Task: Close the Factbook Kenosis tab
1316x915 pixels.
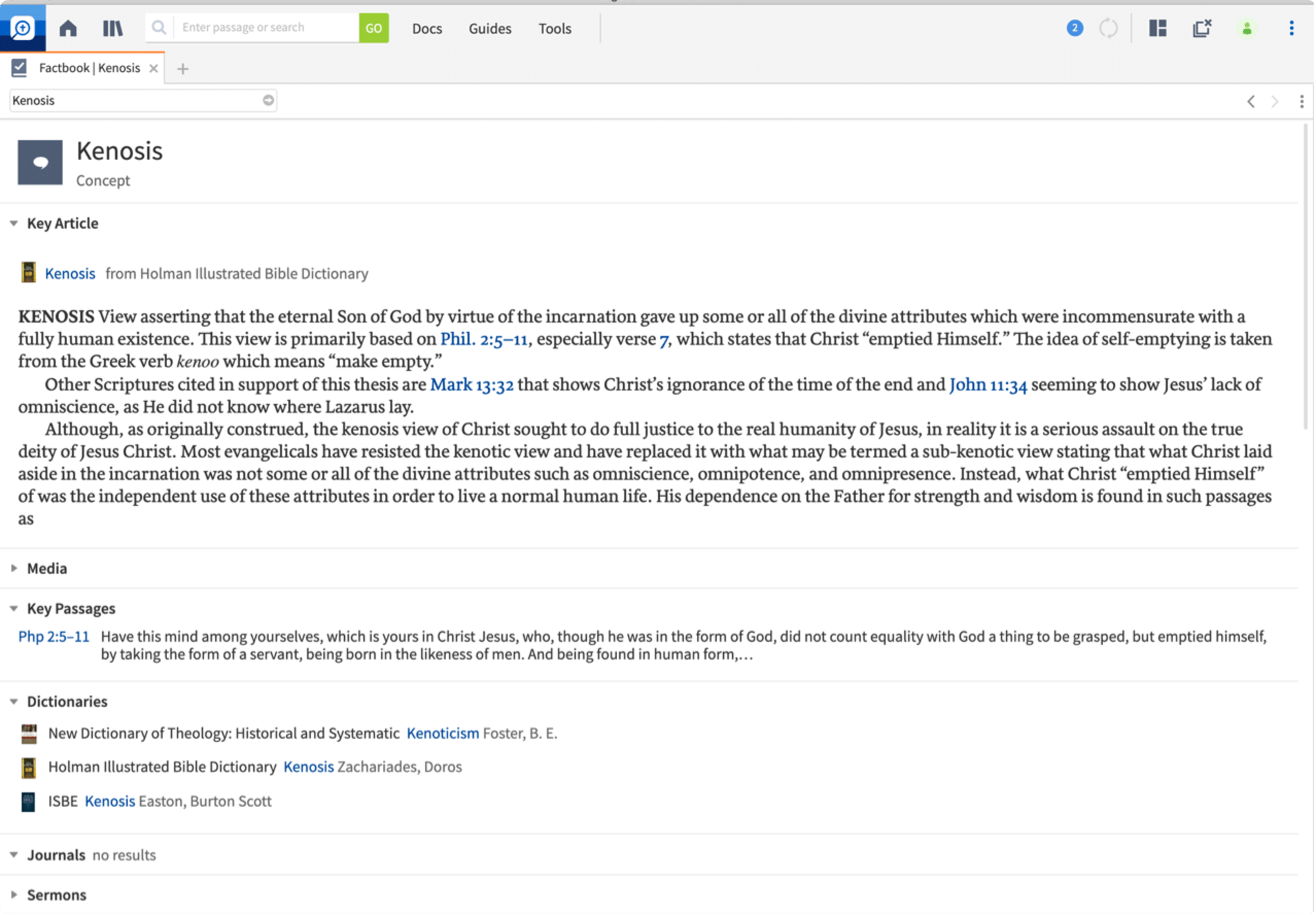Action: pyautogui.click(x=153, y=68)
